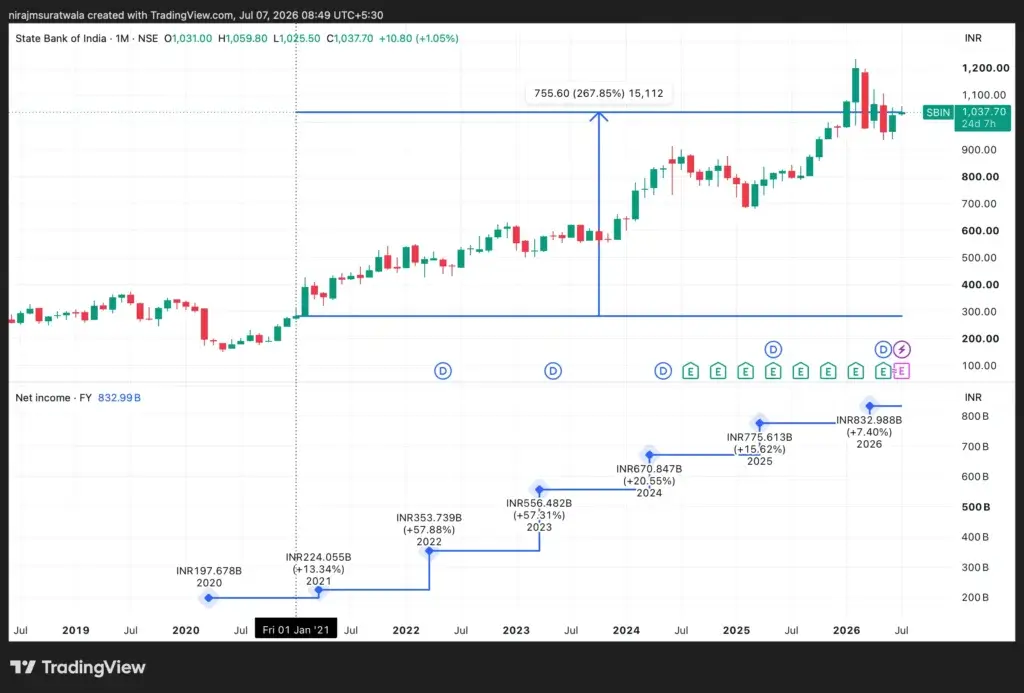Viewport: 1024px width, 693px height.
Task: Click the dividend D marker near mid-2024
Action: (x=663, y=371)
